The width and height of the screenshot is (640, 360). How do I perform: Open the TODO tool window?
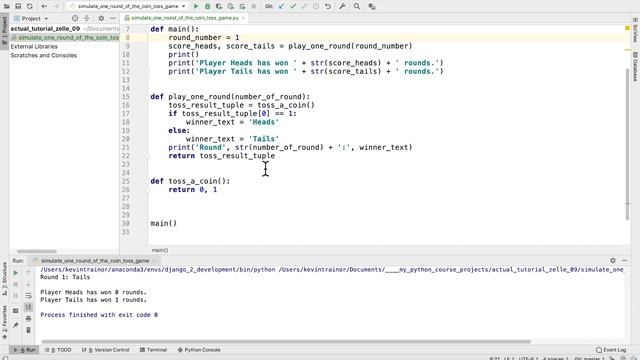tap(58, 350)
